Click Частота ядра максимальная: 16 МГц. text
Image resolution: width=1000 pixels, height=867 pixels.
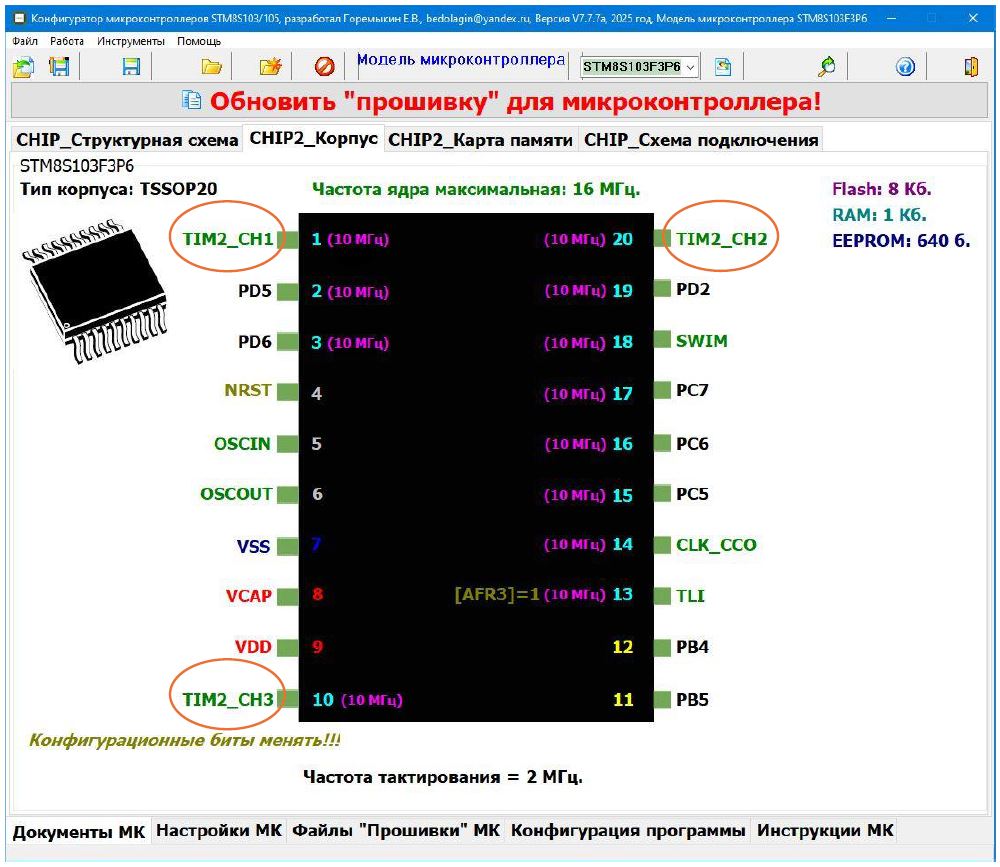click(476, 189)
